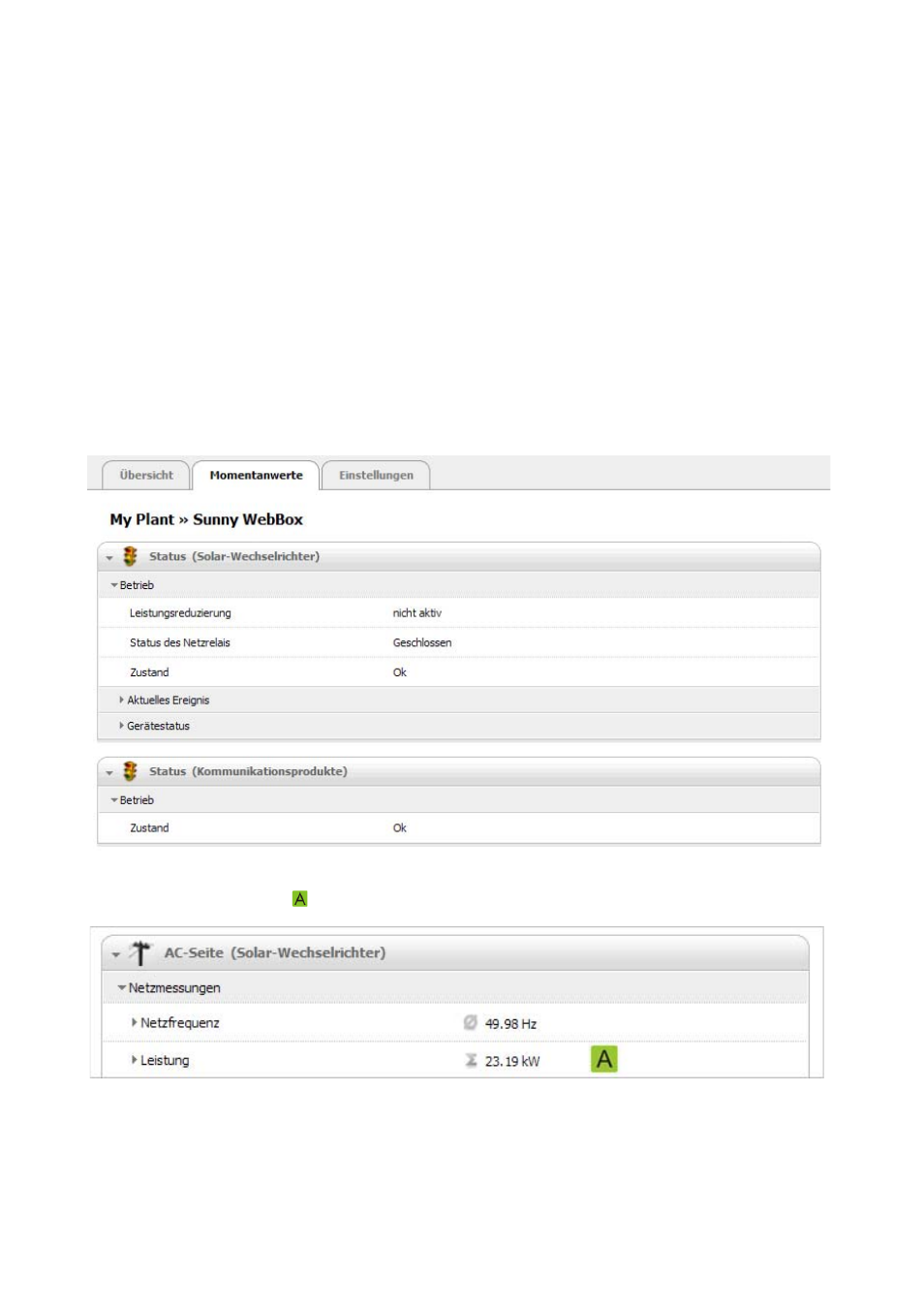Viewport: 924px width, 1309px height.
Task: Collapse the Status (Kommunikationsprodukte) panel arrow
Action: [x=109, y=773]
